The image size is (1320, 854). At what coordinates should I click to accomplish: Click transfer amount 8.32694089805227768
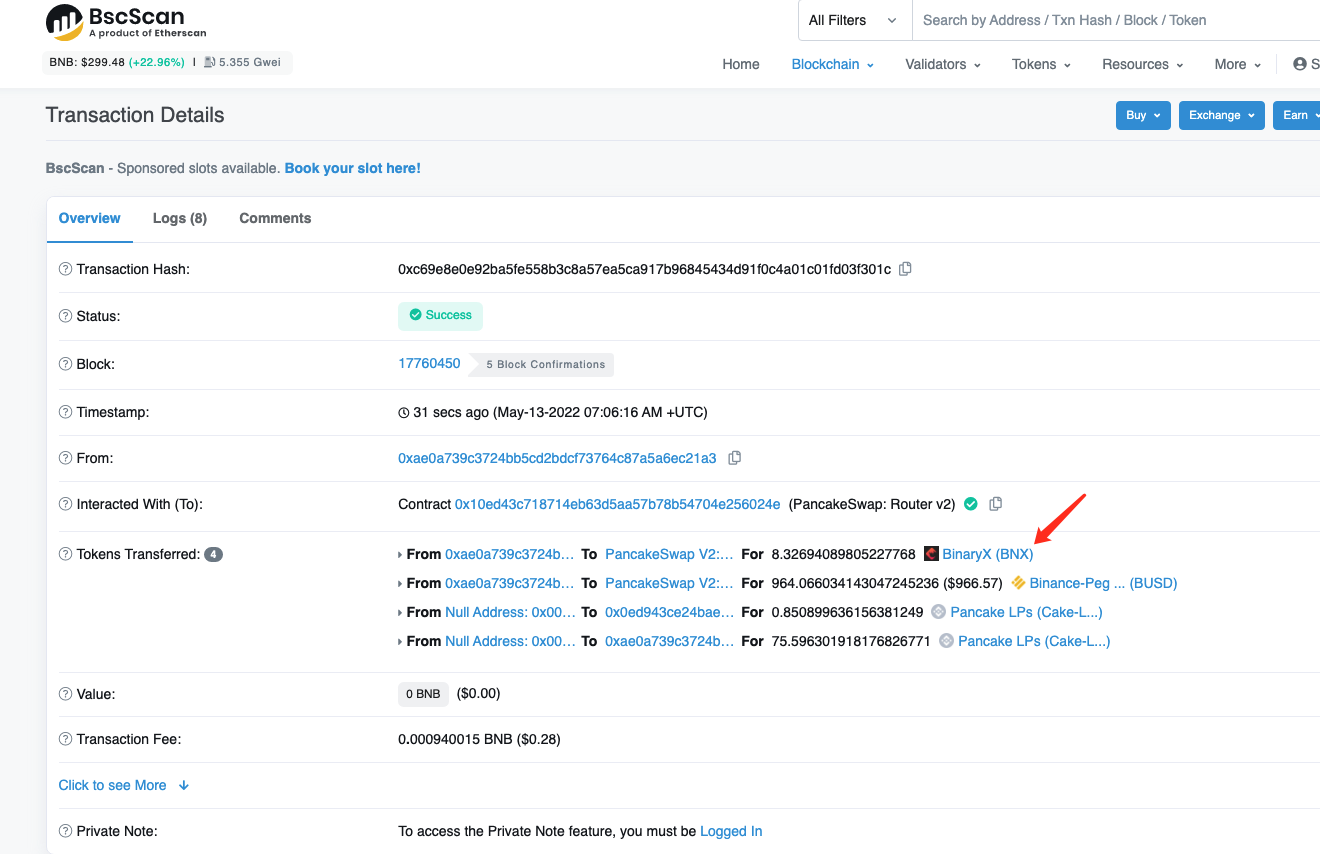[843, 554]
